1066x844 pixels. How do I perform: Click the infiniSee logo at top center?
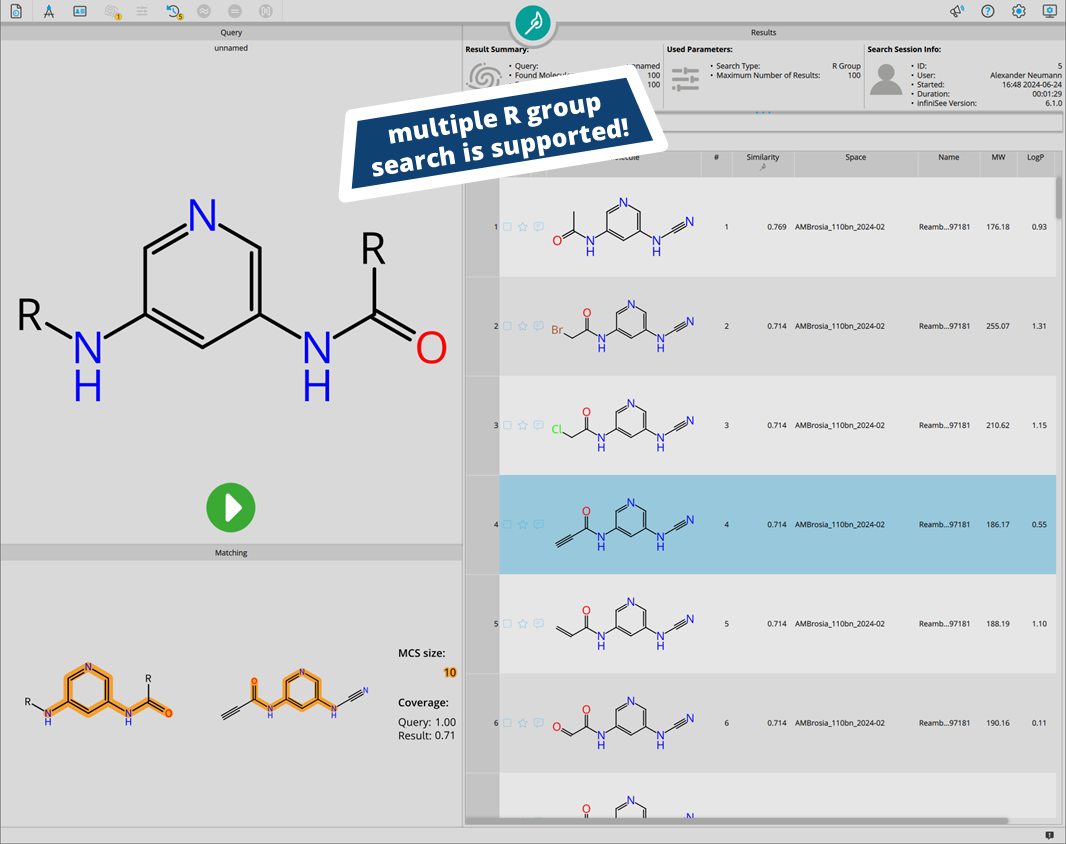point(532,24)
